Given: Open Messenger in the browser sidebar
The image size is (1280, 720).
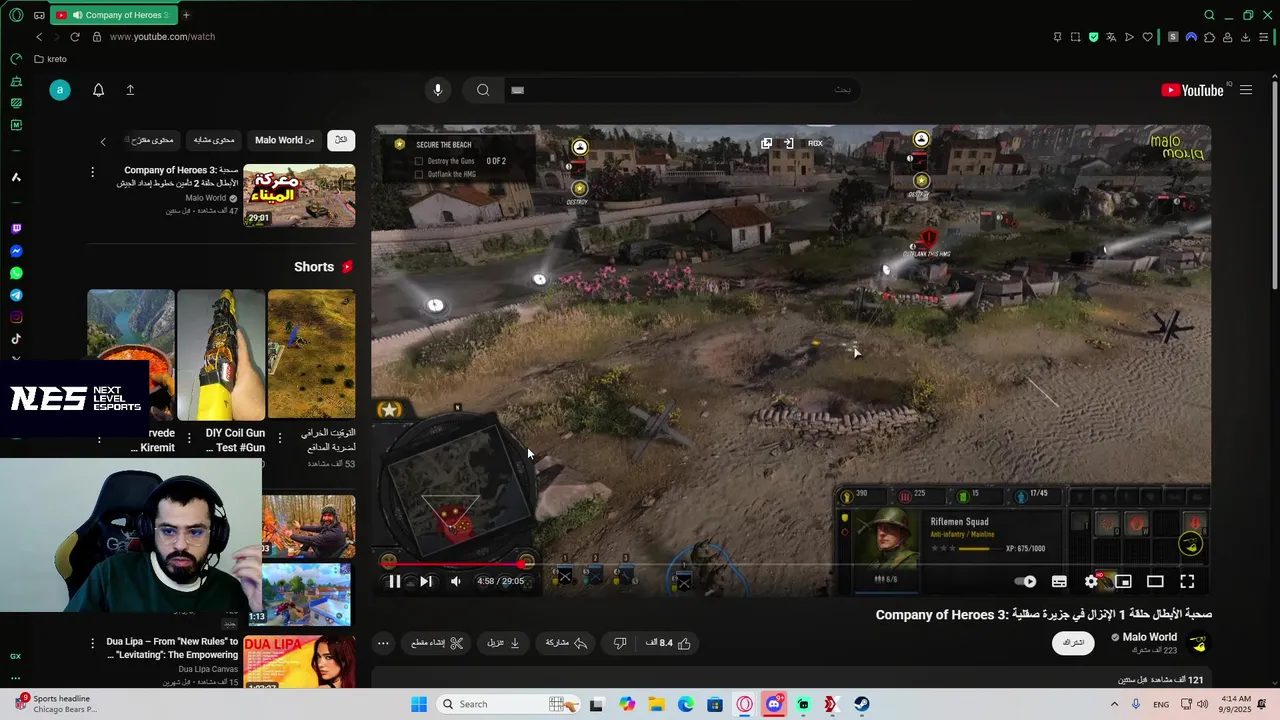Looking at the screenshot, I should [x=16, y=251].
